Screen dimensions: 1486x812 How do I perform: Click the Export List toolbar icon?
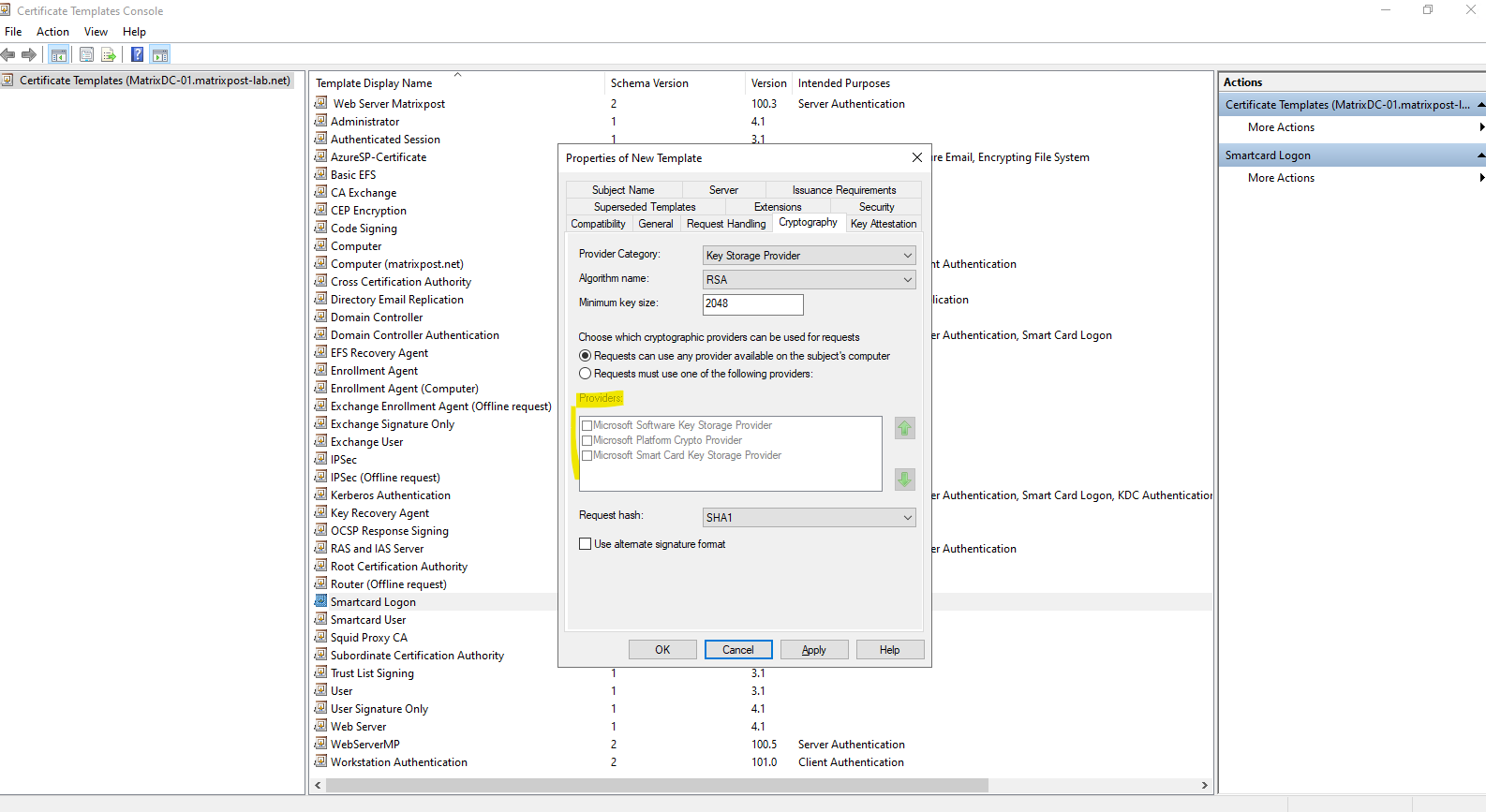tap(109, 54)
